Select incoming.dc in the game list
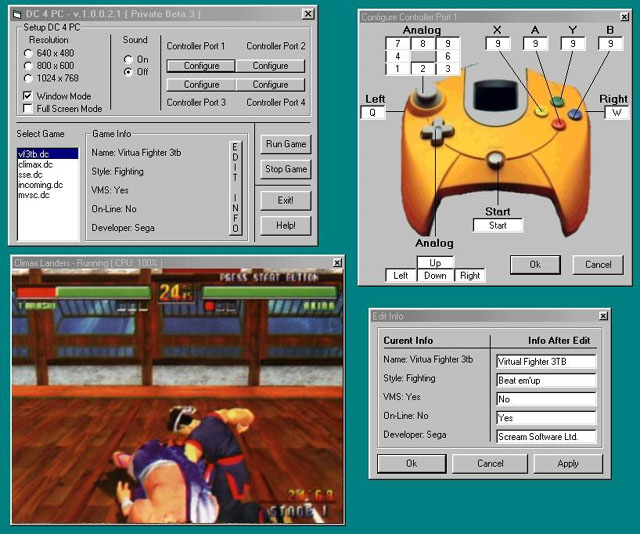This screenshot has width=640, height=534. (48, 185)
